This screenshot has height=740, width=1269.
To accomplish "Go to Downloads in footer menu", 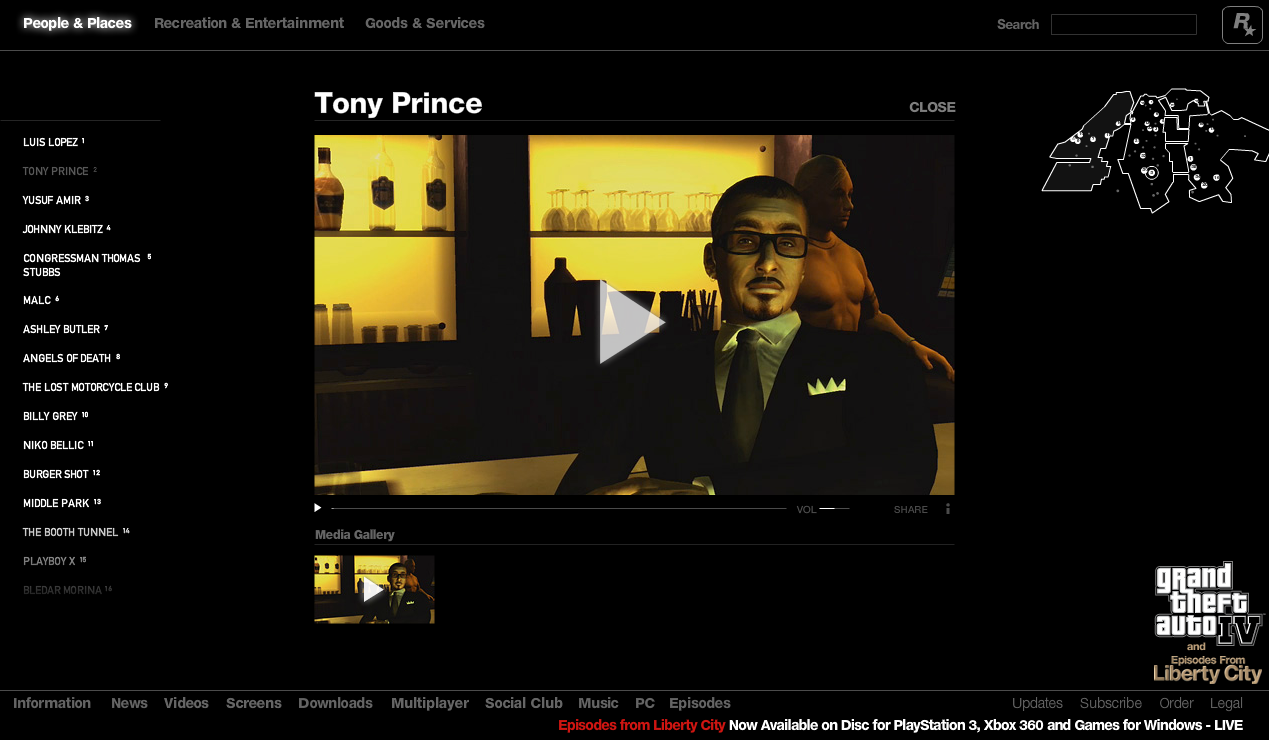I will click(335, 703).
